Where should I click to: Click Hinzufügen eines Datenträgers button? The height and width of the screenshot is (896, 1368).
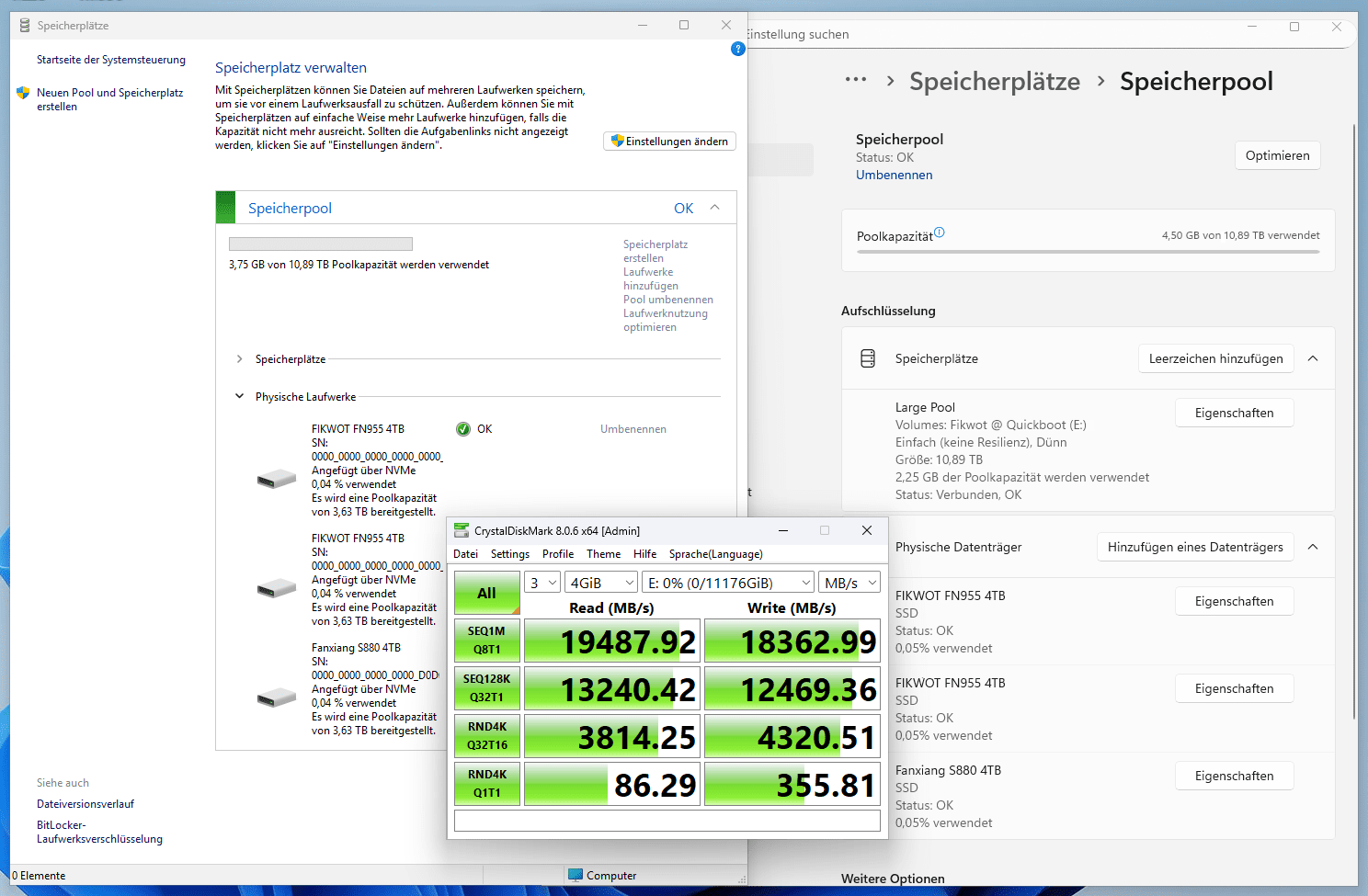click(x=1195, y=547)
